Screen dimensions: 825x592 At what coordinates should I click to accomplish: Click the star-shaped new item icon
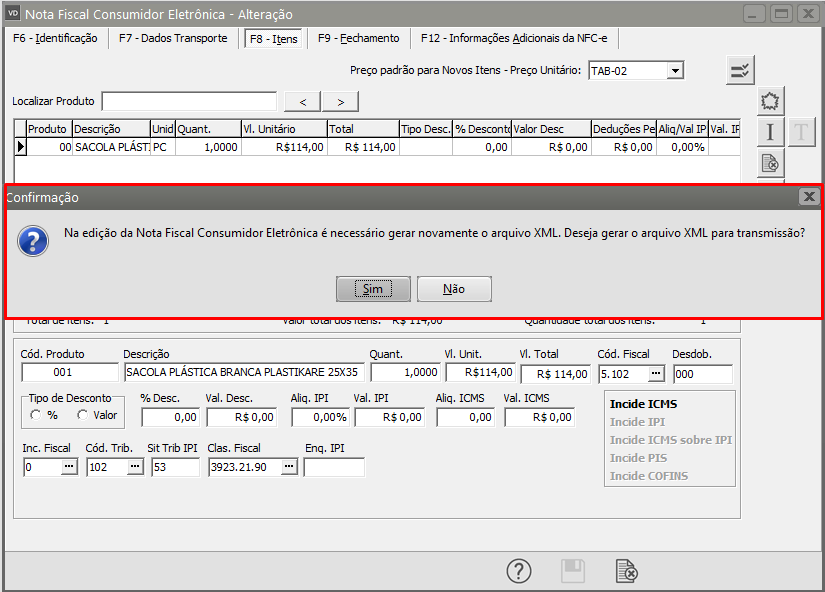pos(770,101)
